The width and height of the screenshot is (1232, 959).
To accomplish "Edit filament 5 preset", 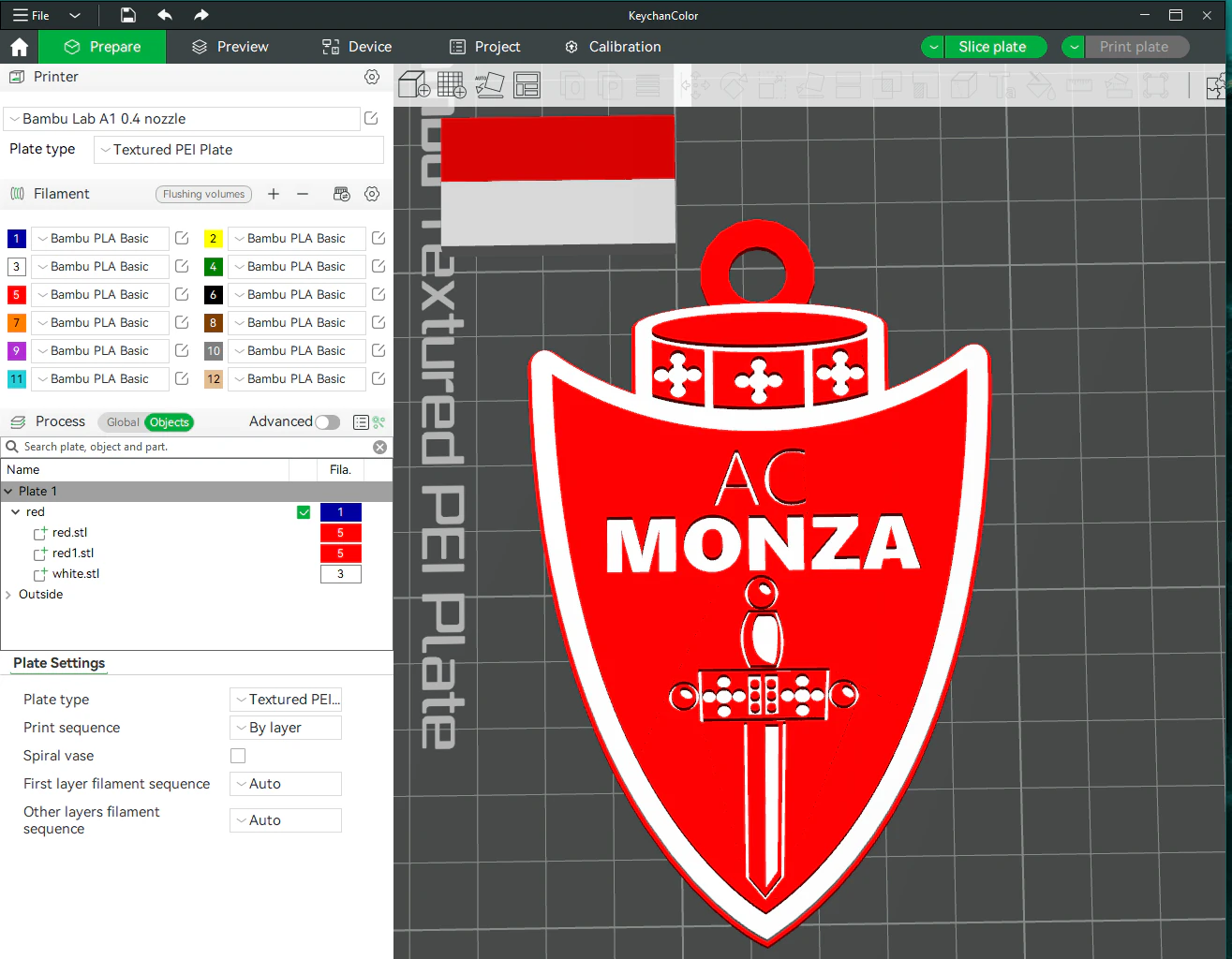I will (x=182, y=294).
